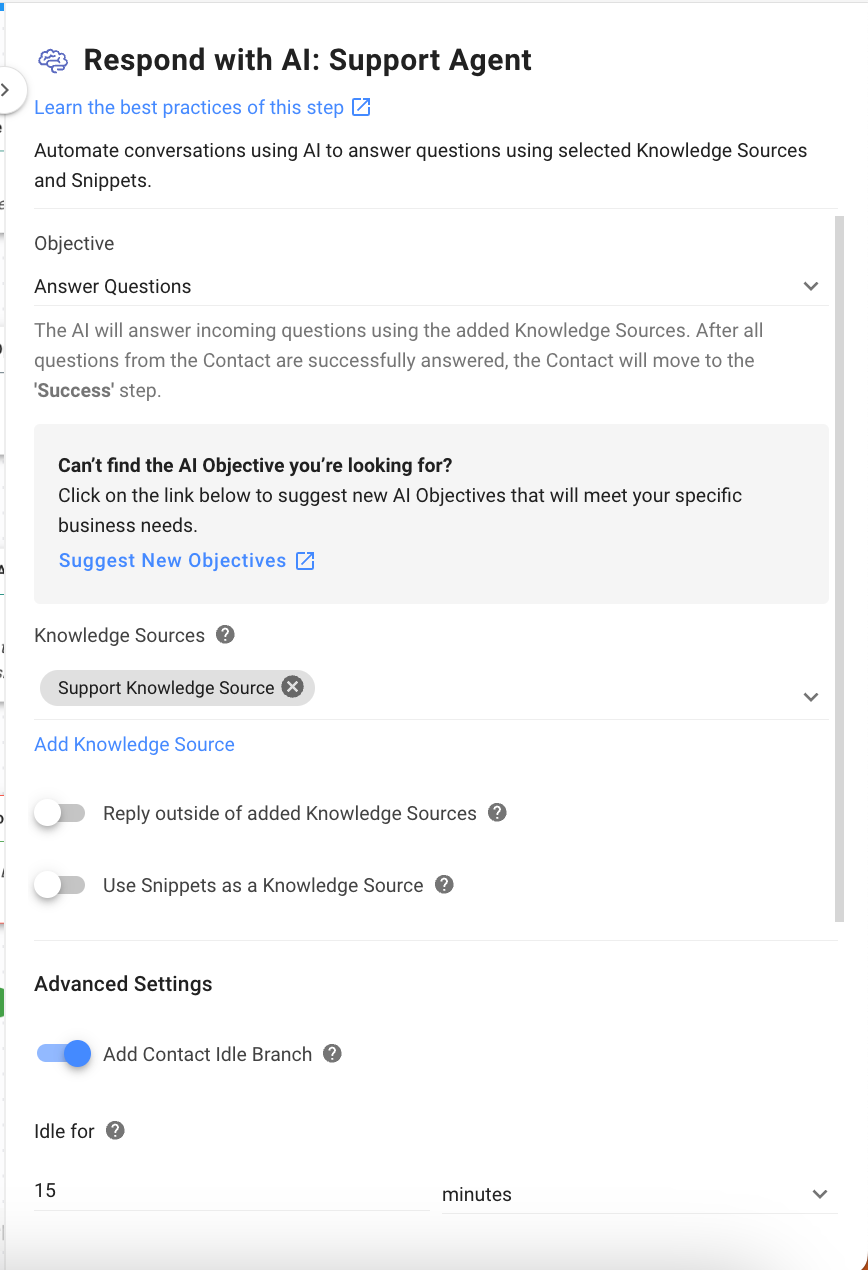Remove the Support Knowledge Source chip
This screenshot has height=1270, width=868.
click(x=292, y=687)
